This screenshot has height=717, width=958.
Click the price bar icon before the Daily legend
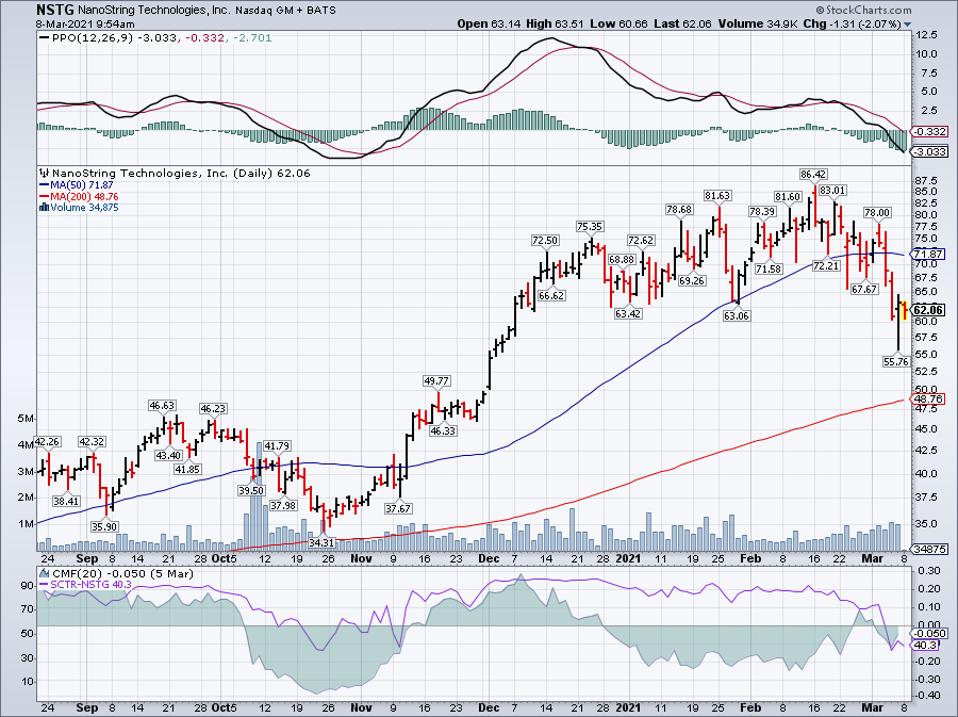[x=44, y=173]
